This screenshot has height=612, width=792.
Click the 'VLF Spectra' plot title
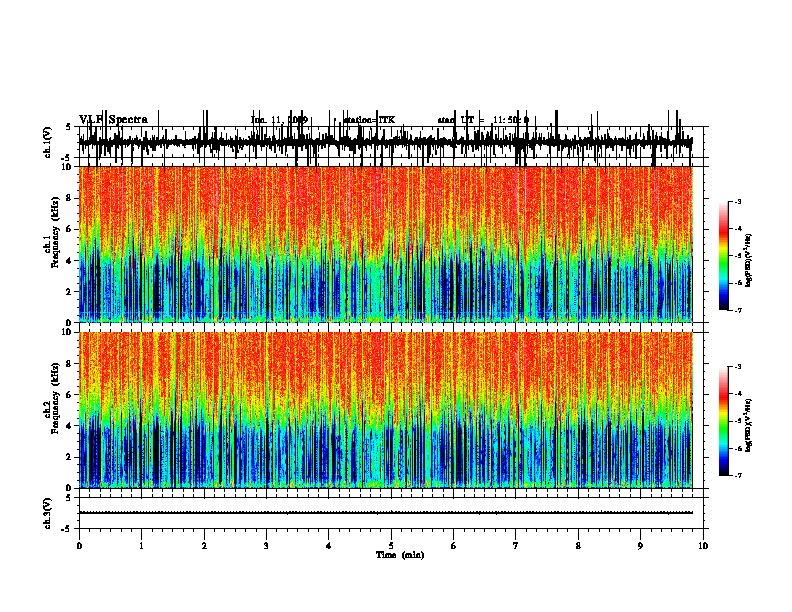click(113, 119)
